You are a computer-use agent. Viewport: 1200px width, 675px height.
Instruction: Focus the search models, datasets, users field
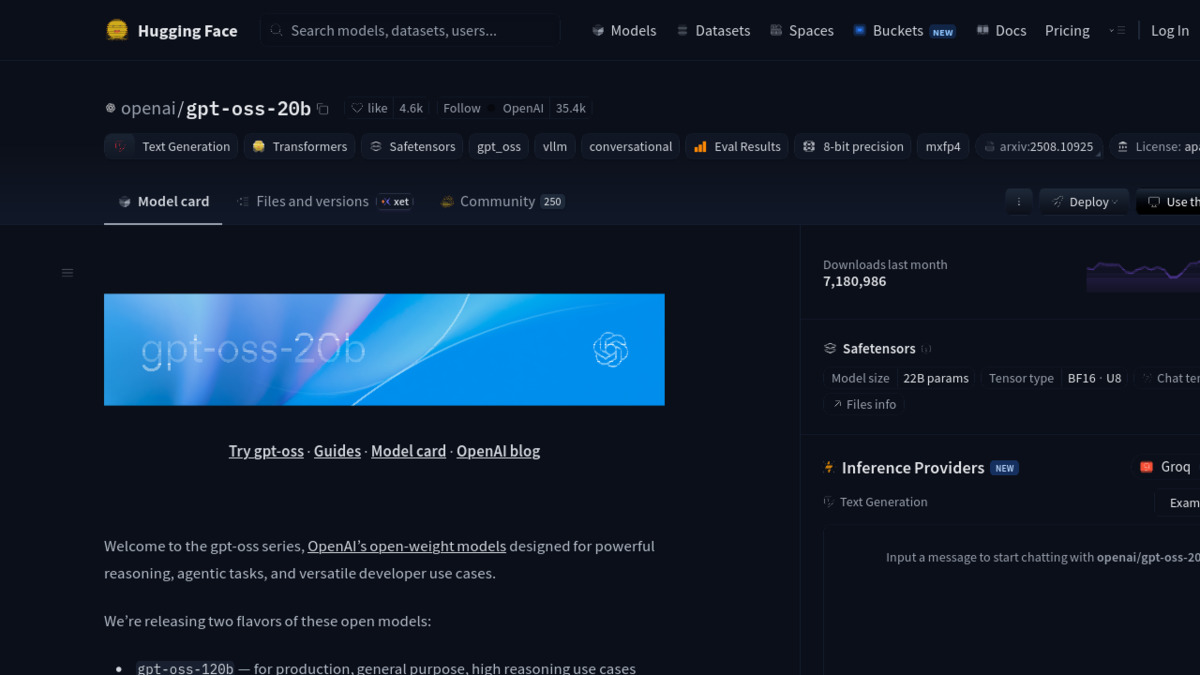coord(410,31)
